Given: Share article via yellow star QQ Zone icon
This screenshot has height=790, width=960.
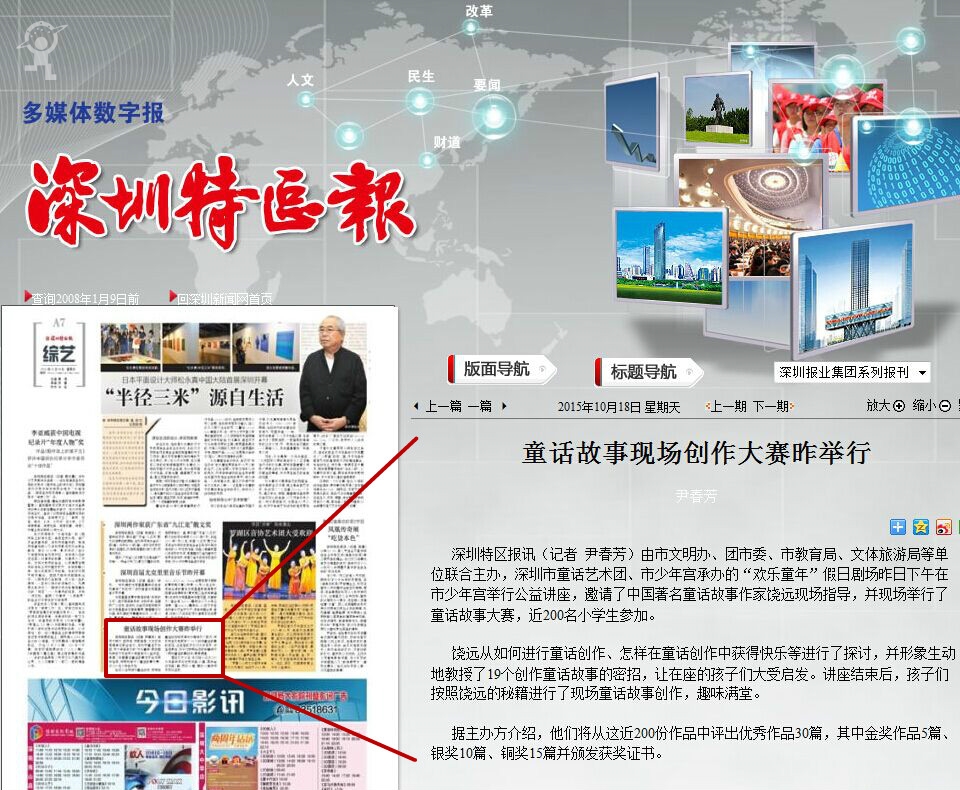Looking at the screenshot, I should [920, 527].
